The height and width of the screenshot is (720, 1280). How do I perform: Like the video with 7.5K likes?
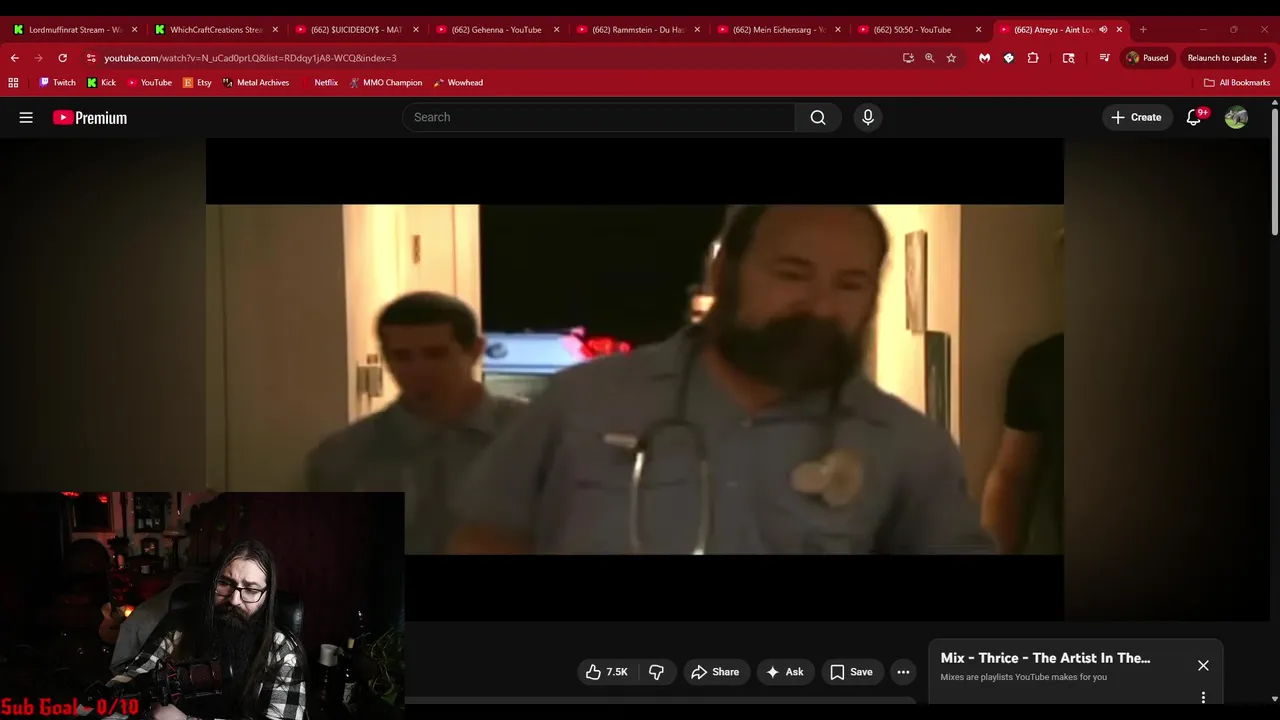click(606, 672)
